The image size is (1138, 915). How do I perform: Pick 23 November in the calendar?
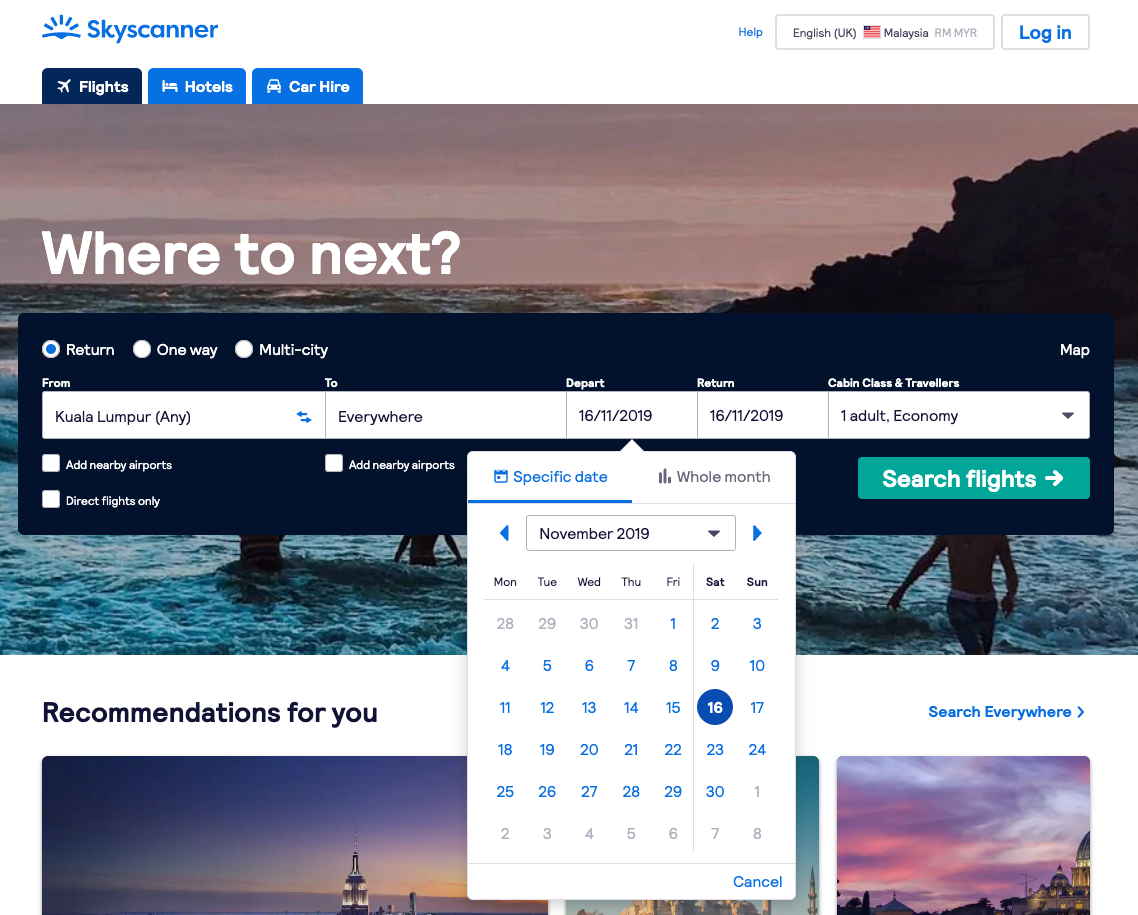point(715,750)
